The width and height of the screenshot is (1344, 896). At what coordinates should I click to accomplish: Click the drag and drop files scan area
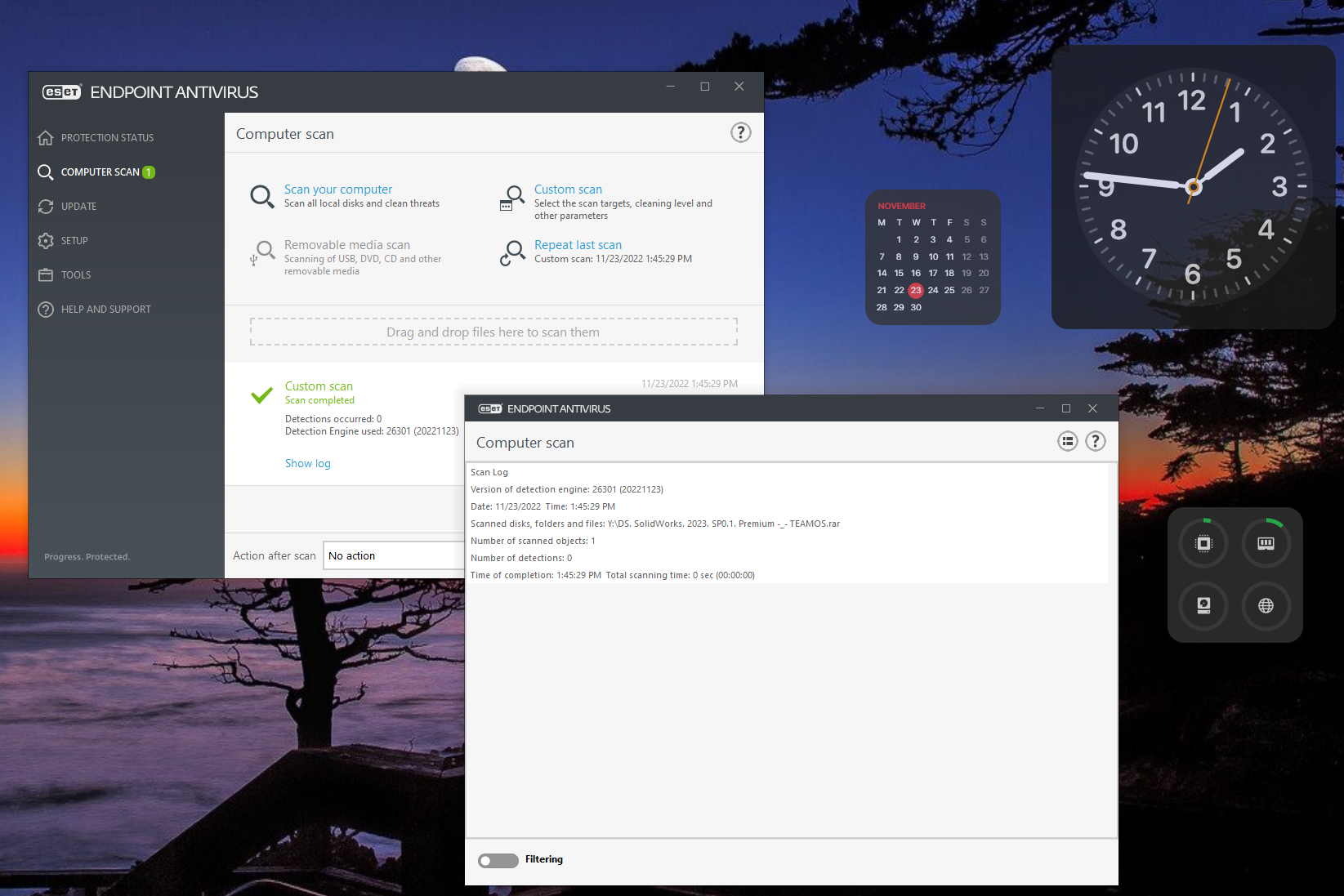[x=493, y=332]
